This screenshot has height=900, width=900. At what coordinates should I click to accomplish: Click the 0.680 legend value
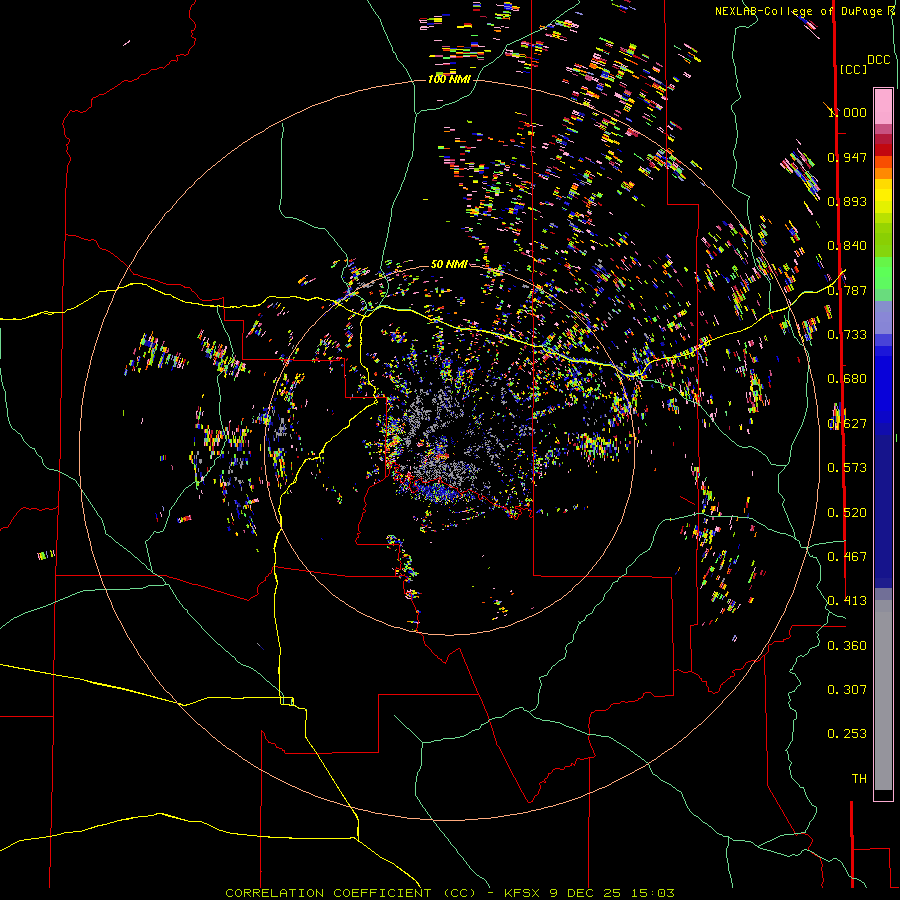[x=847, y=379]
